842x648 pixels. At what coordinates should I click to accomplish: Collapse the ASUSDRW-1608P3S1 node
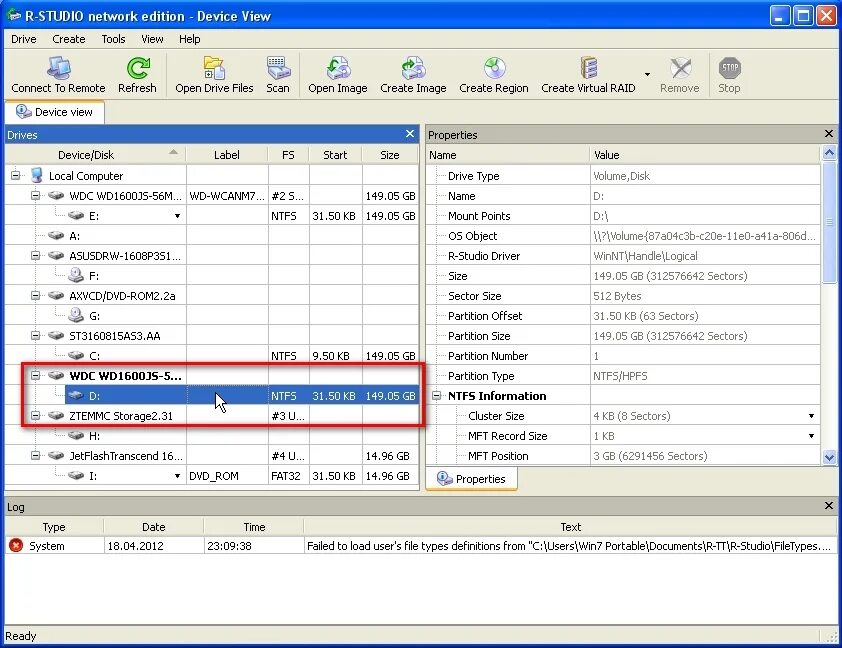click(35, 256)
